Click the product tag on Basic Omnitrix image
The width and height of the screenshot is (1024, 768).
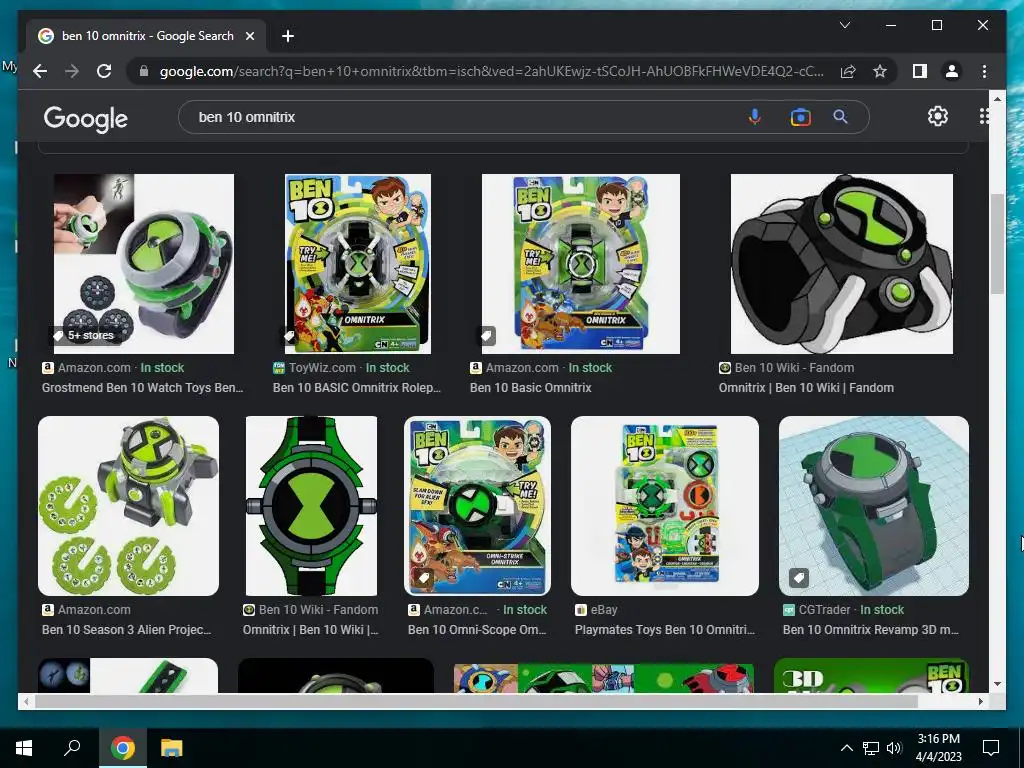pyautogui.click(x=487, y=335)
